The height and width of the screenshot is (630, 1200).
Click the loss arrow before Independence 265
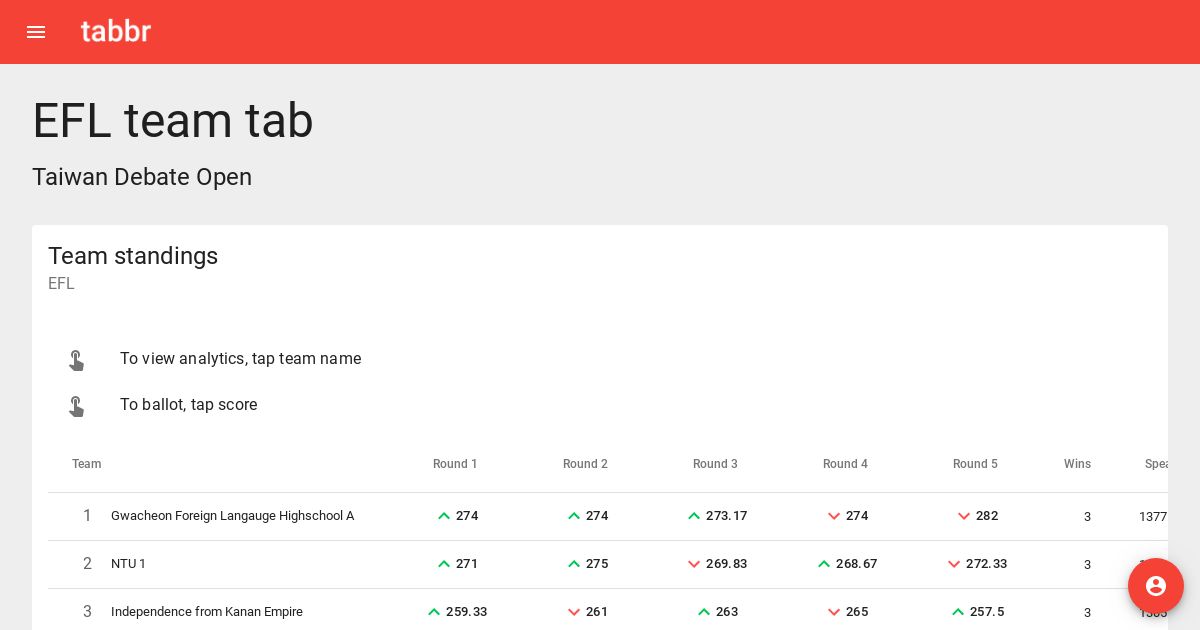point(834,612)
